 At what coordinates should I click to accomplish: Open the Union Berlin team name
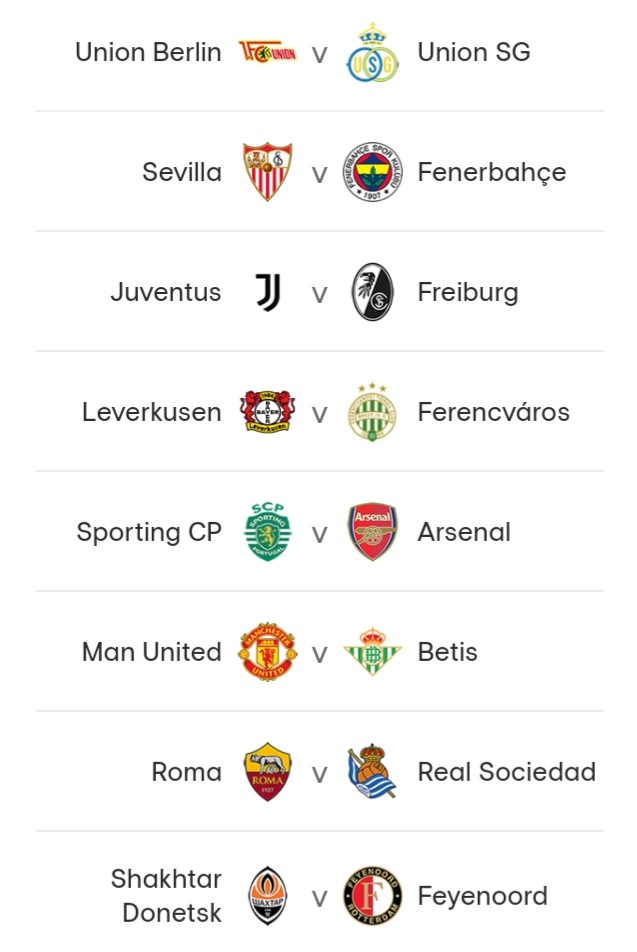148,52
